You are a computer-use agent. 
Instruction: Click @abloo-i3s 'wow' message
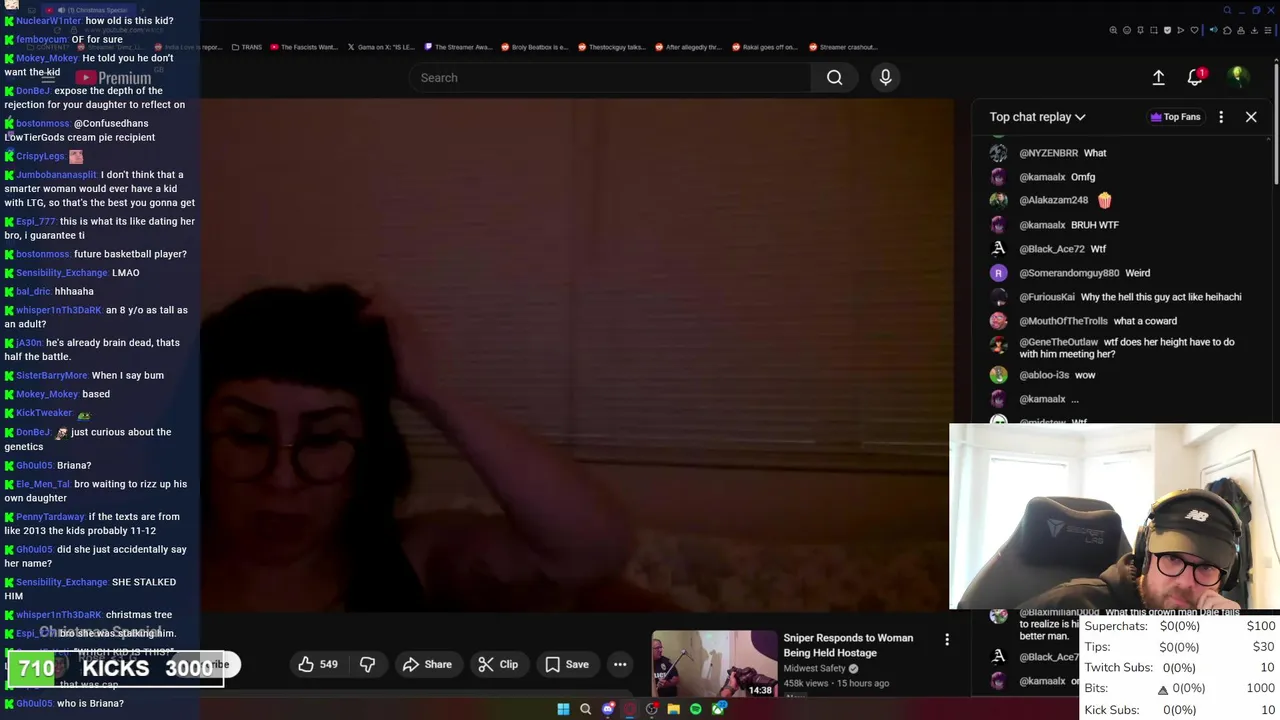tap(1057, 375)
